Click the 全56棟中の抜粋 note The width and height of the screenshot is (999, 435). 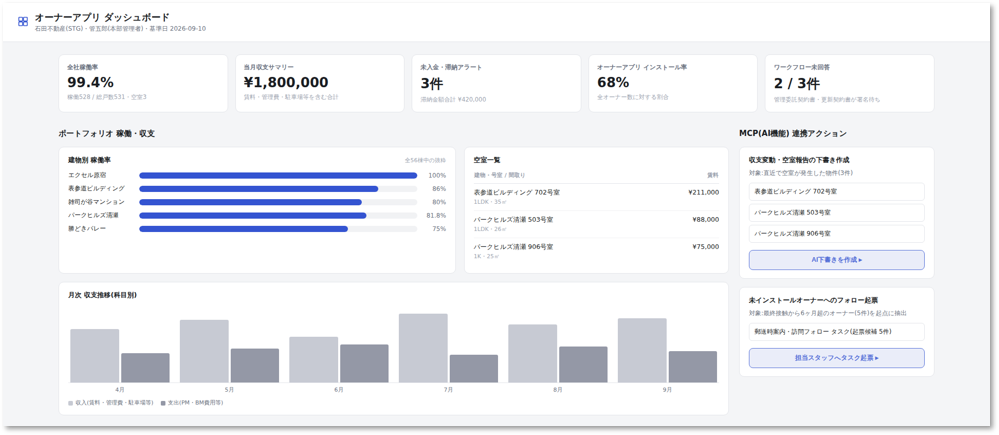(425, 160)
